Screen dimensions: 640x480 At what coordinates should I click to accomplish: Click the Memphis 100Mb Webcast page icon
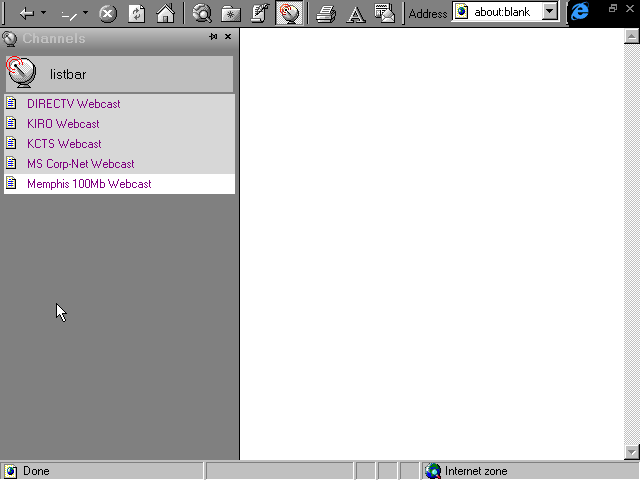pos(11,183)
